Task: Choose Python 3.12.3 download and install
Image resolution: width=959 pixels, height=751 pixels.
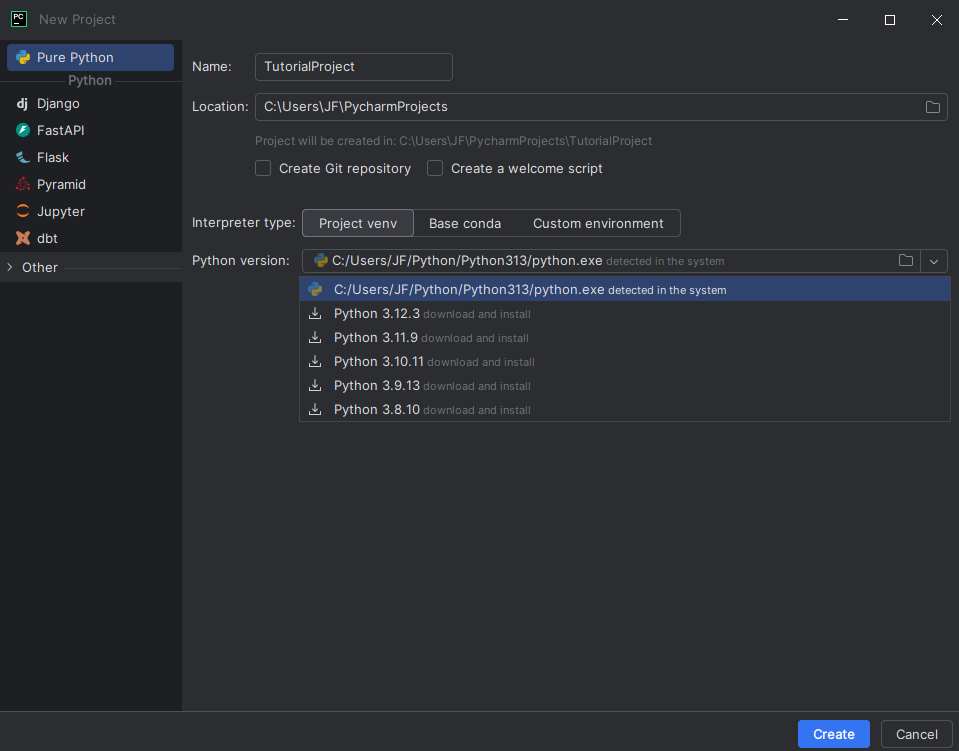Action: (x=624, y=314)
